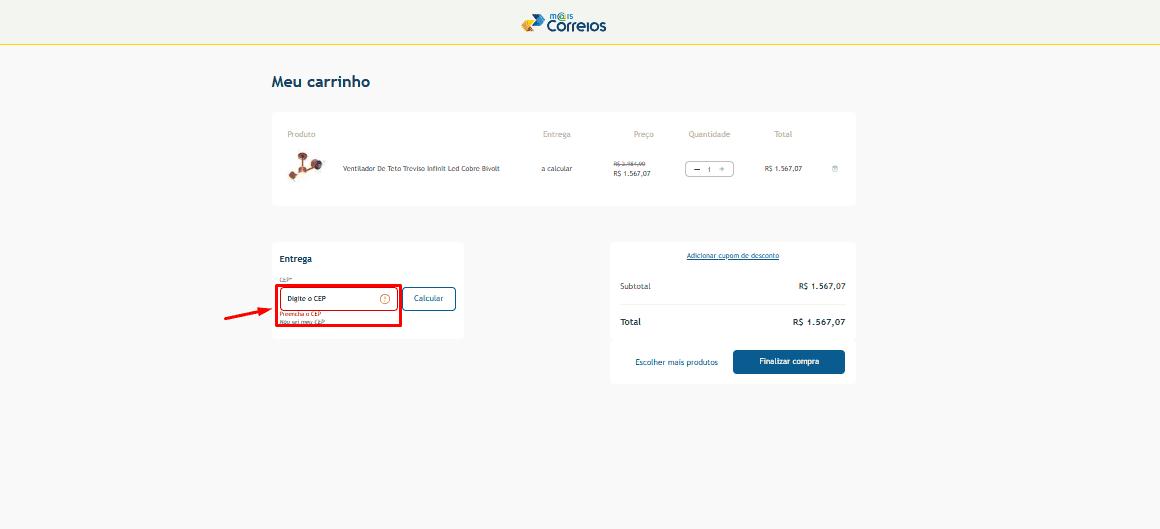Click the Entrega section heading

click(296, 259)
